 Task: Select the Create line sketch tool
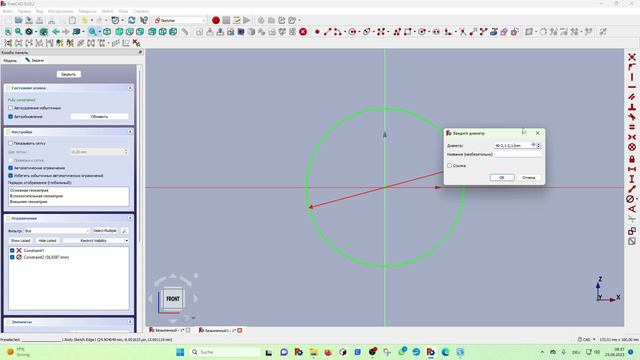[327, 31]
